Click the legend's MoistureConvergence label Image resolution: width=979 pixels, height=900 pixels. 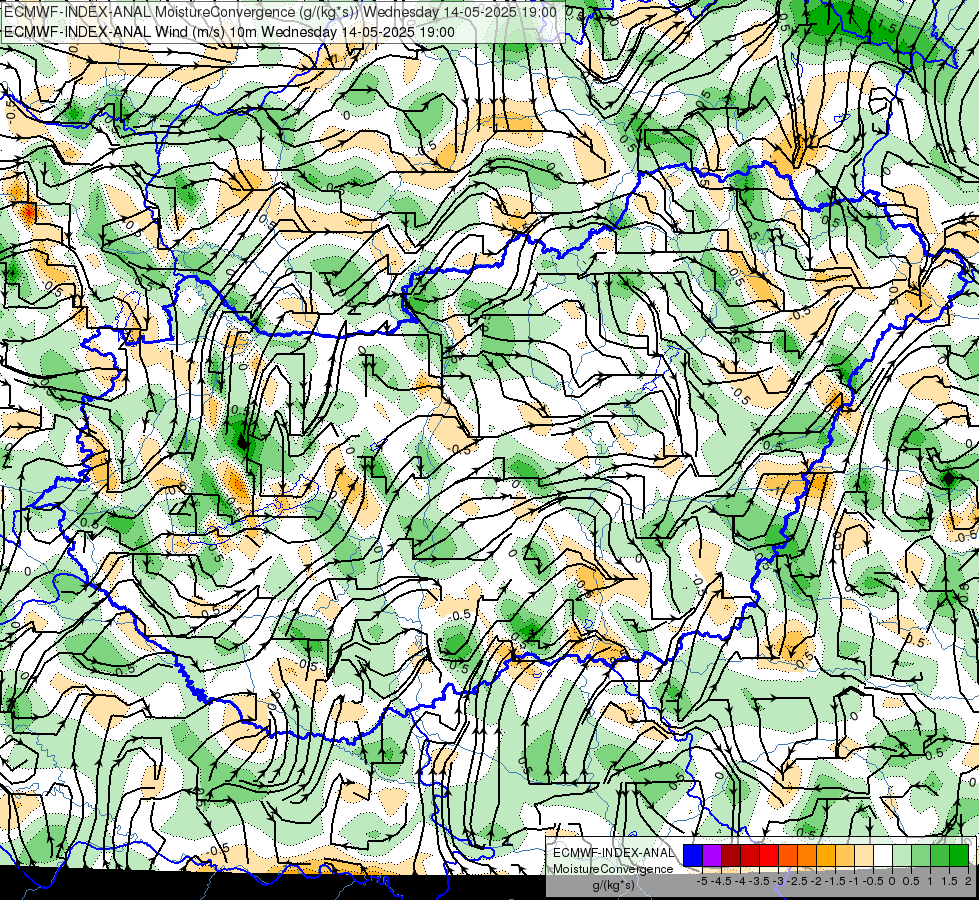click(x=613, y=869)
